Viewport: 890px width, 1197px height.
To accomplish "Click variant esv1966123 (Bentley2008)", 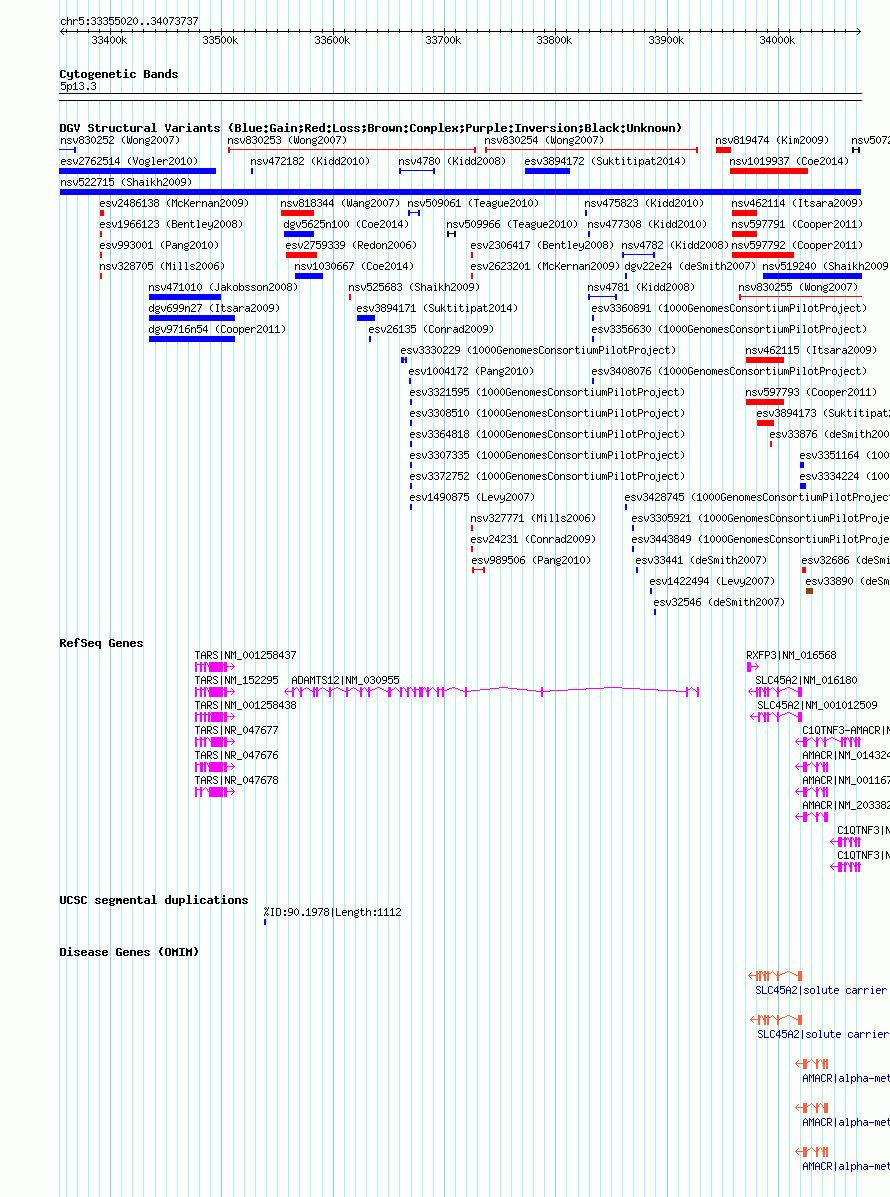I will click(x=171, y=224).
